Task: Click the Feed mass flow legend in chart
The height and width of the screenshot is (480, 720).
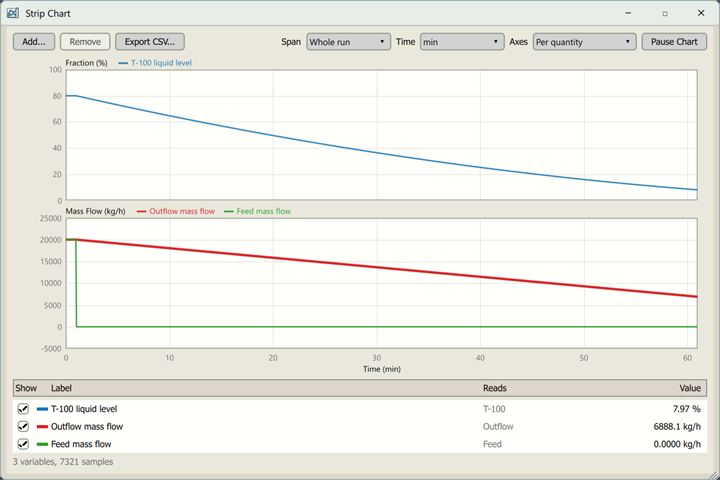Action: tap(257, 211)
